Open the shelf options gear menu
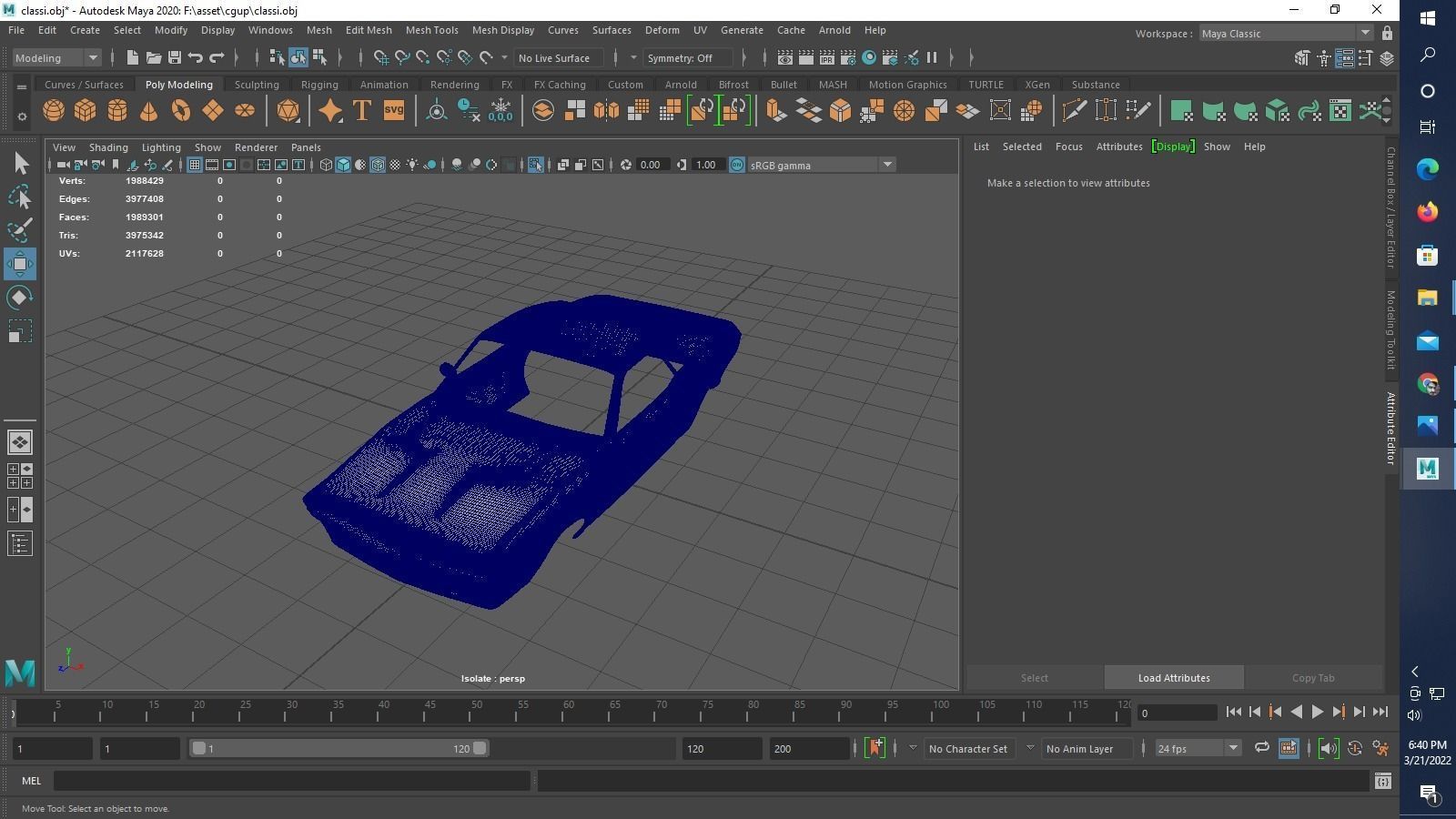 [x=22, y=117]
